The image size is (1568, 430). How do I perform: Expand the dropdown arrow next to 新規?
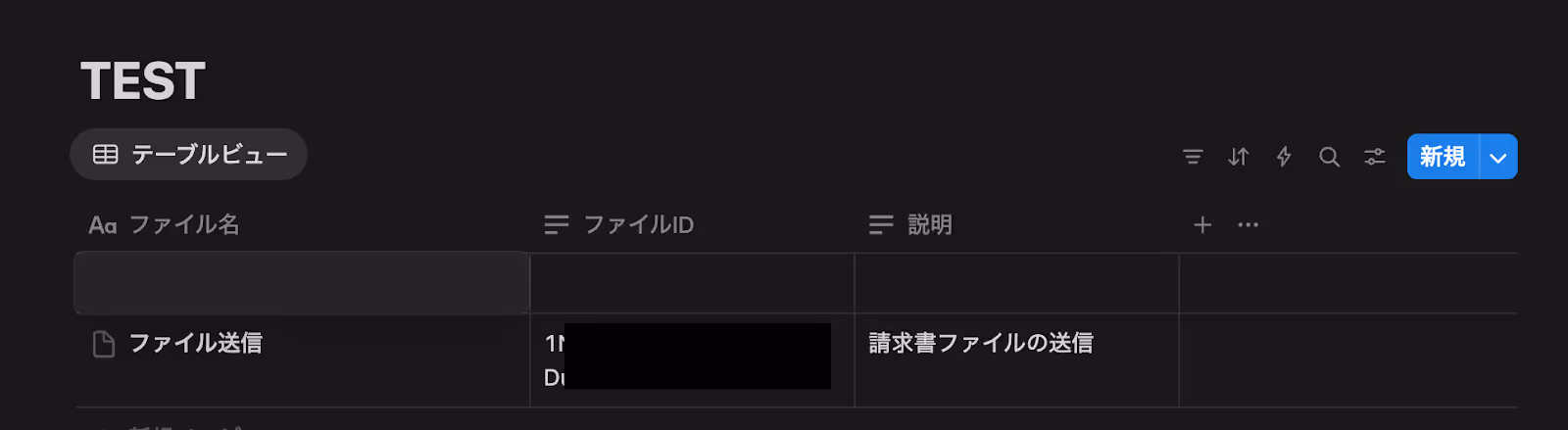pyautogui.click(x=1498, y=158)
